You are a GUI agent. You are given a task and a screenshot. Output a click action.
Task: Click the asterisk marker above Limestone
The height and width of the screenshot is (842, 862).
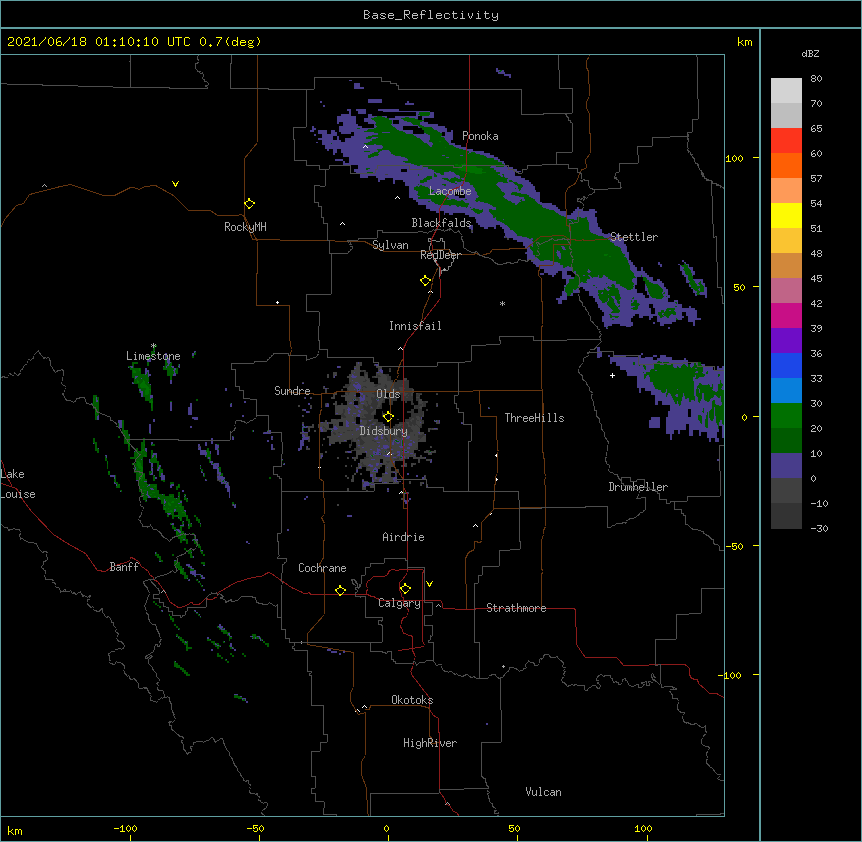(153, 346)
